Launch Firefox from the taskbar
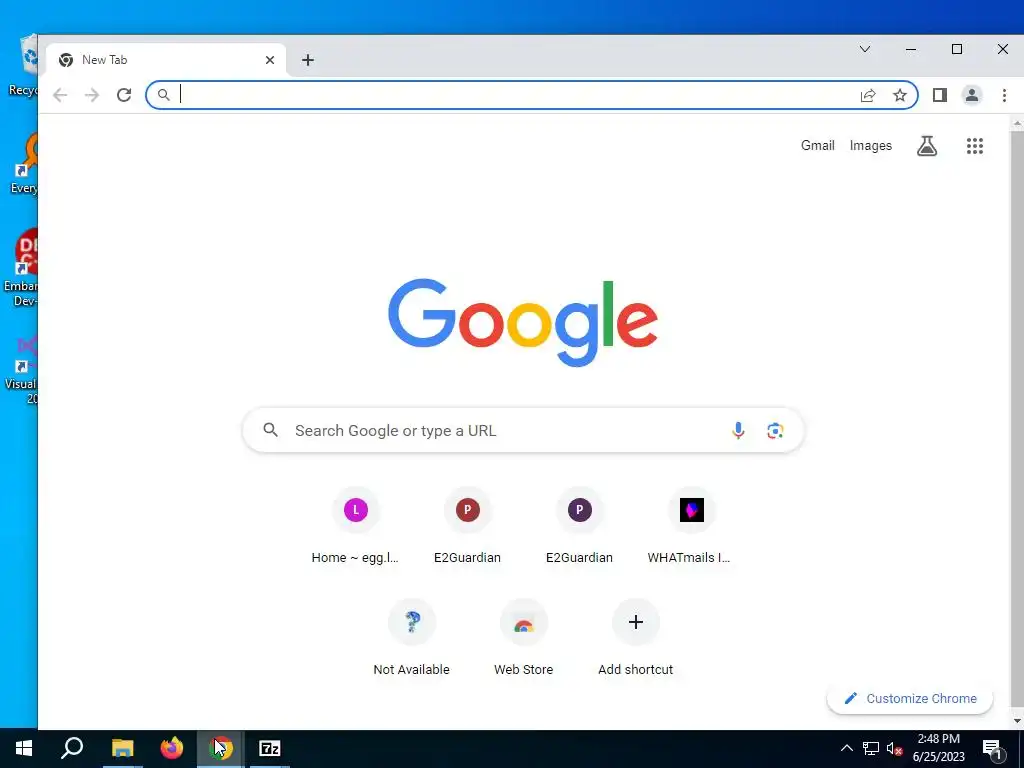1024x768 pixels. [x=172, y=748]
